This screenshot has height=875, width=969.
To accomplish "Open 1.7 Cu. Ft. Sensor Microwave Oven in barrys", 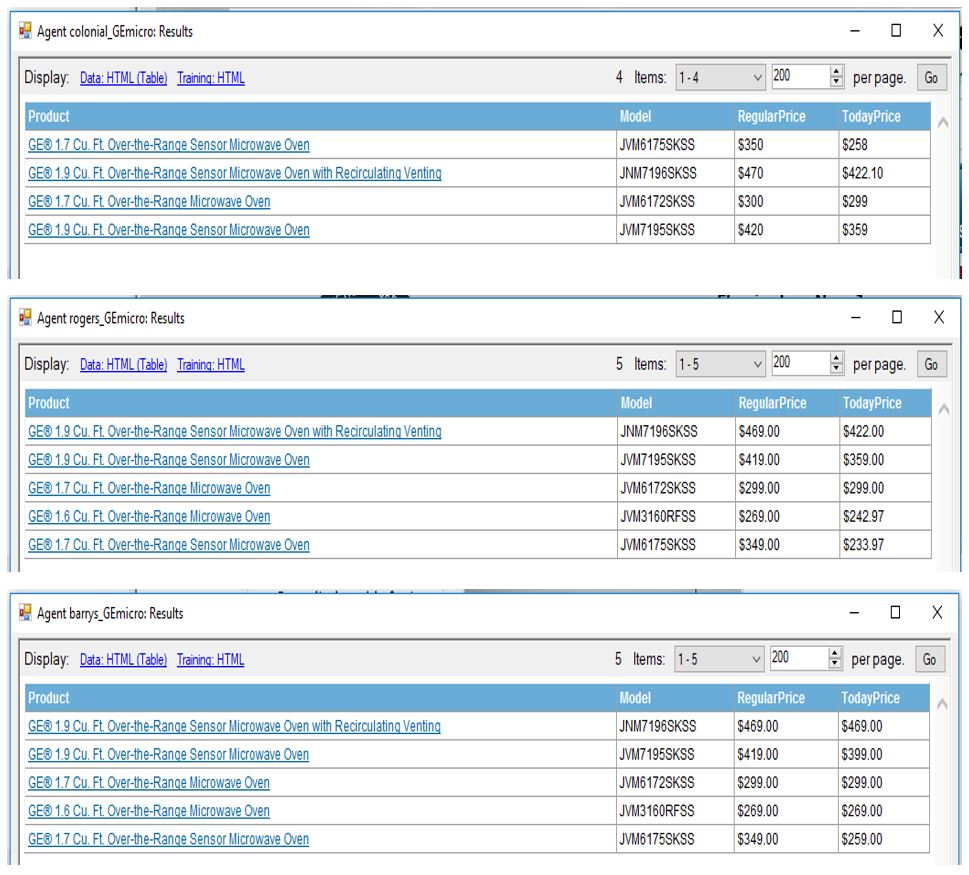I will pyautogui.click(x=168, y=839).
